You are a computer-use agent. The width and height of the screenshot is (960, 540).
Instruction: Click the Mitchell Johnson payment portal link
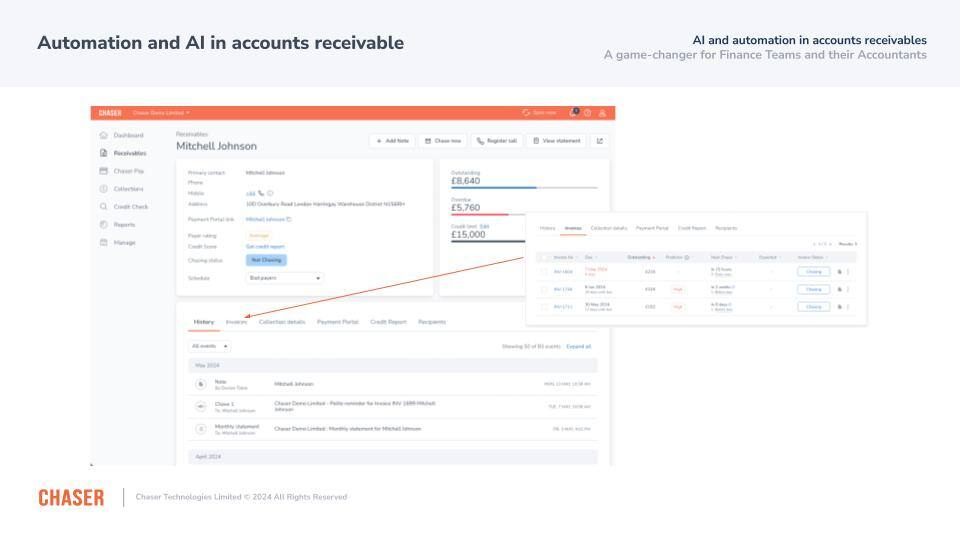click(265, 219)
